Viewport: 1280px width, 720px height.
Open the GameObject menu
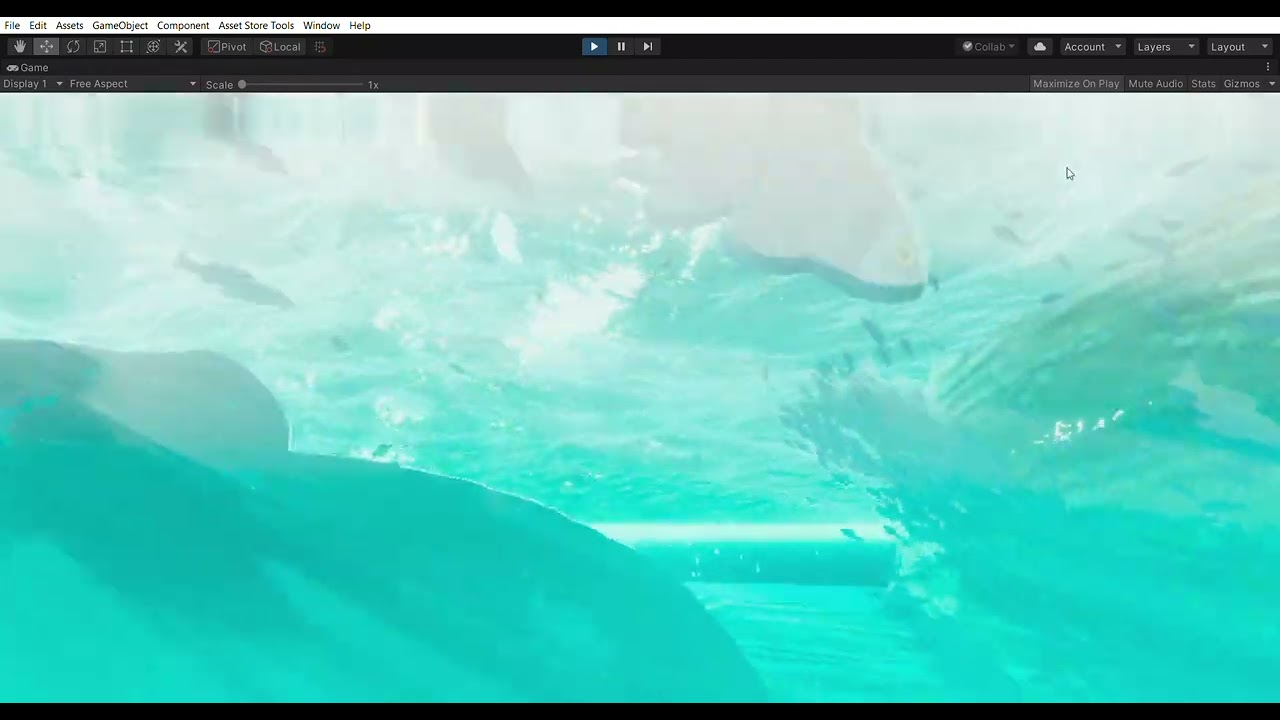tap(120, 25)
